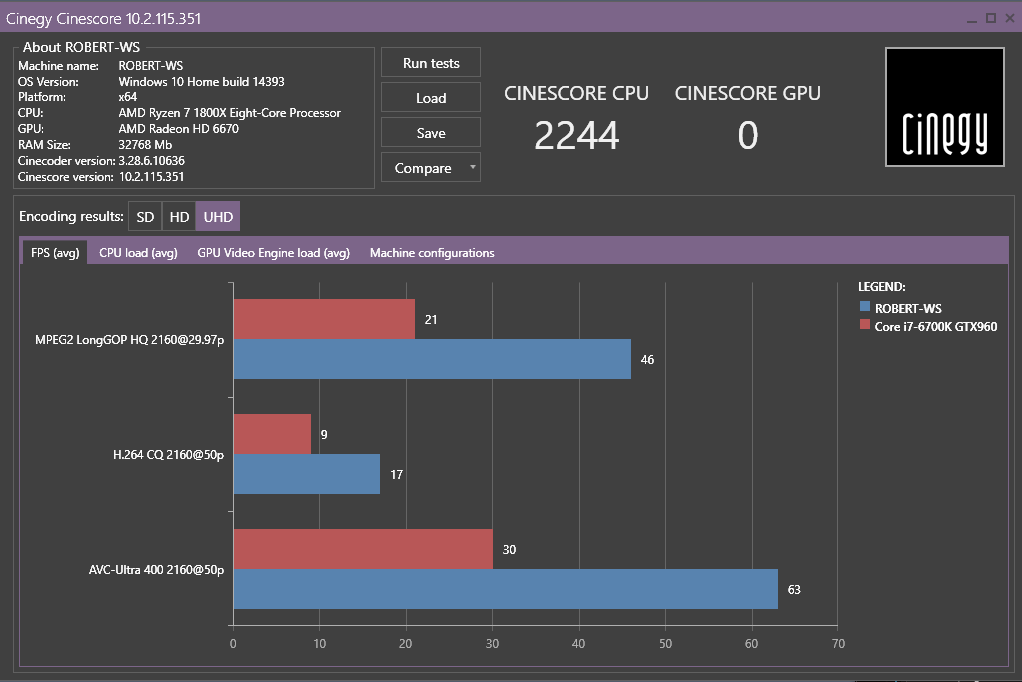Click the value label 46 on the chart
Viewport: 1022px width, 682px height.
coord(647,360)
